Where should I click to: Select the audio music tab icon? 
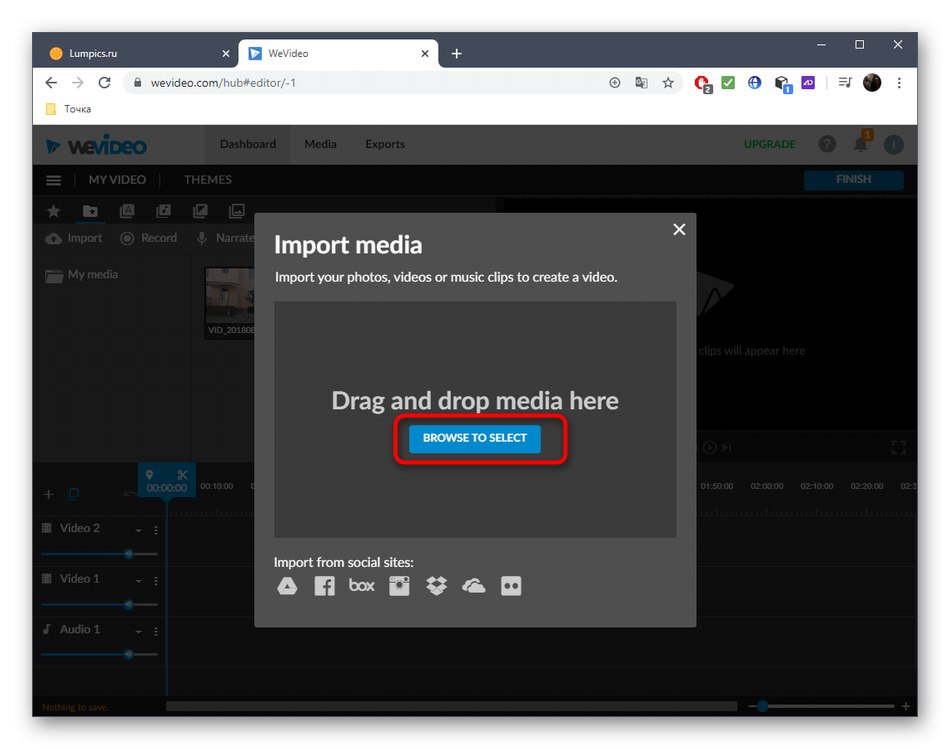click(x=163, y=211)
